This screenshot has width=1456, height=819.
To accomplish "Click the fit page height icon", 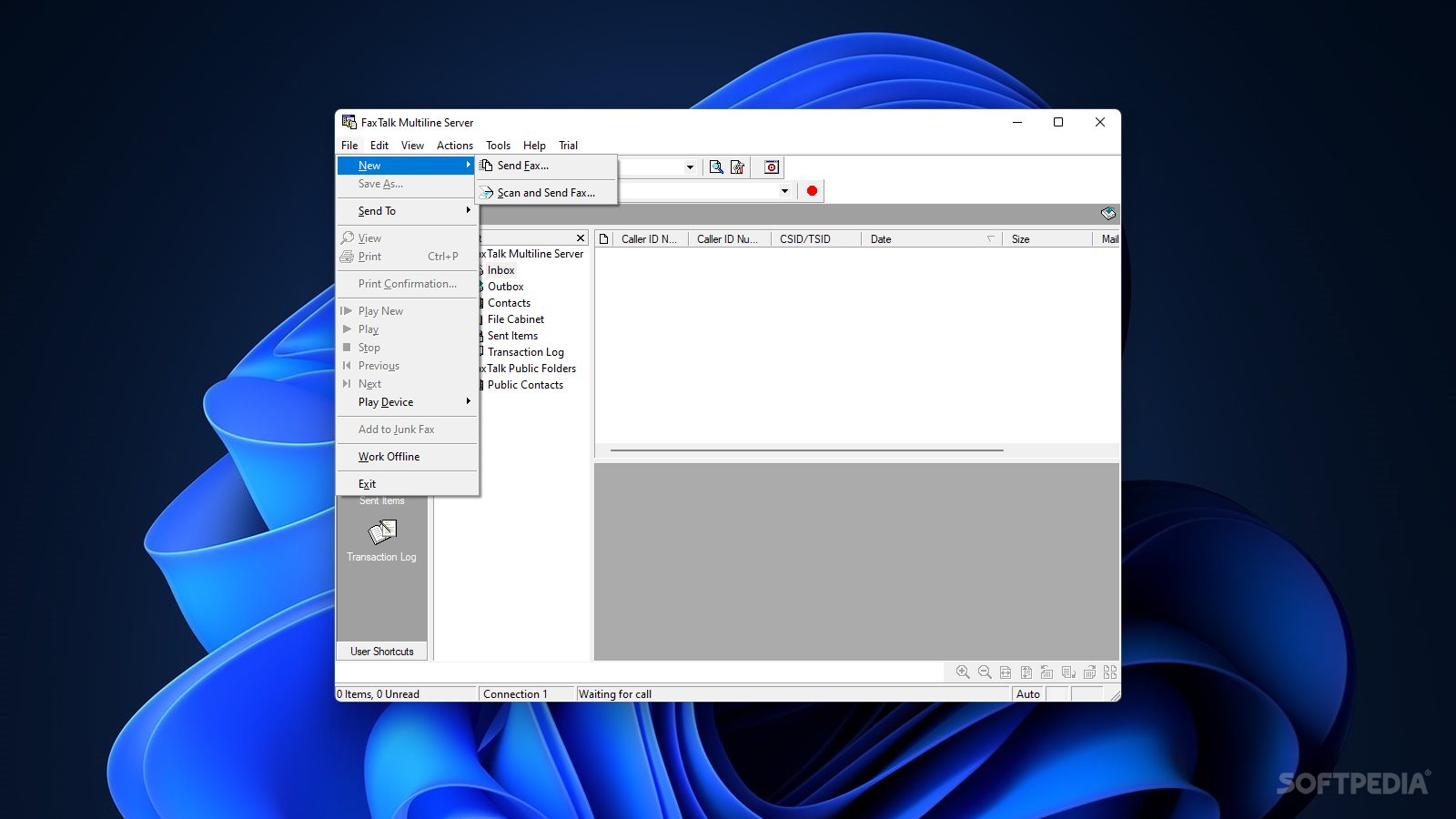I will click(x=1026, y=672).
